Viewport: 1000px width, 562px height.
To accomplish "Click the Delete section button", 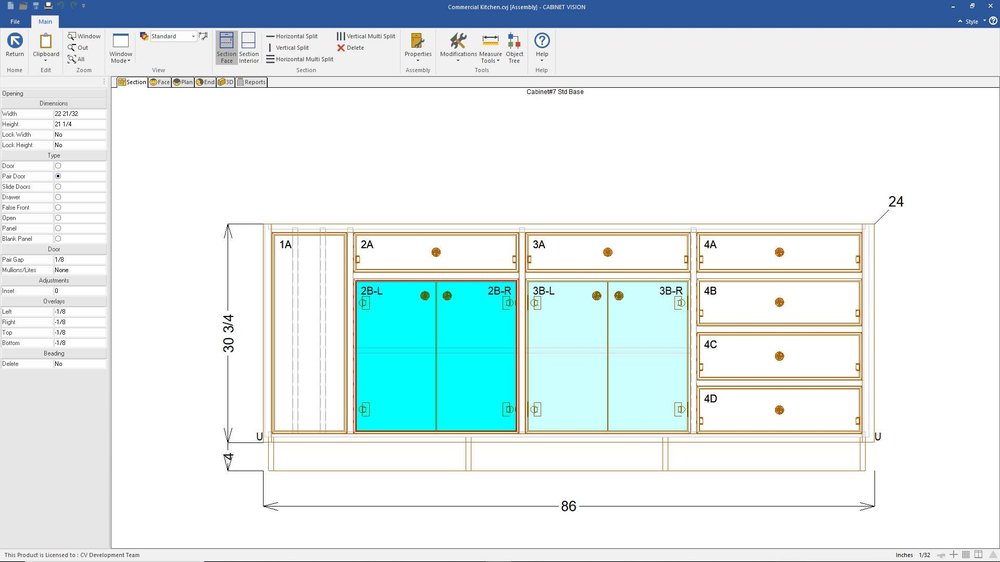I will 351,48.
